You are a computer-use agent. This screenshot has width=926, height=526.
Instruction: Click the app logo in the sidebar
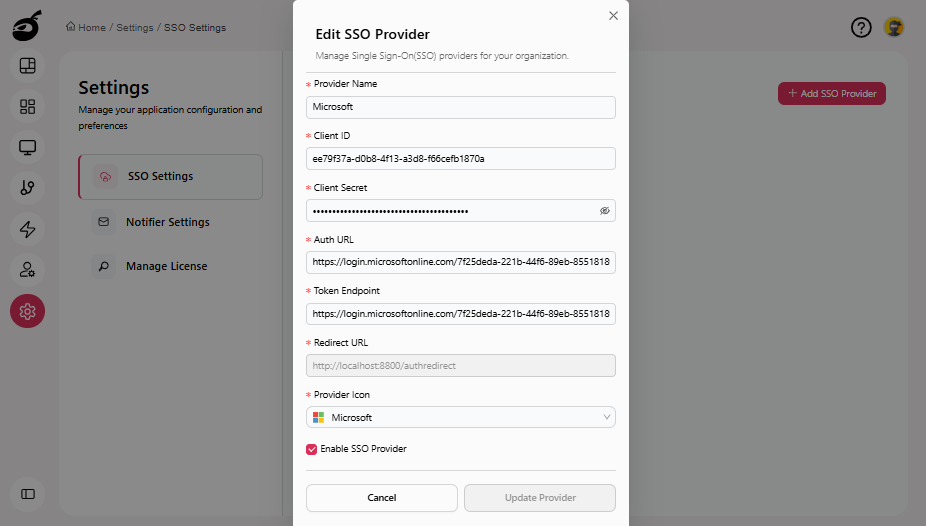pos(27,25)
